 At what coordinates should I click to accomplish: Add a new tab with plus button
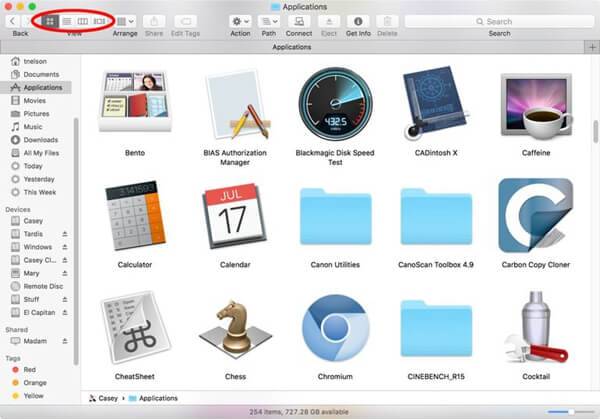pyautogui.click(x=592, y=47)
